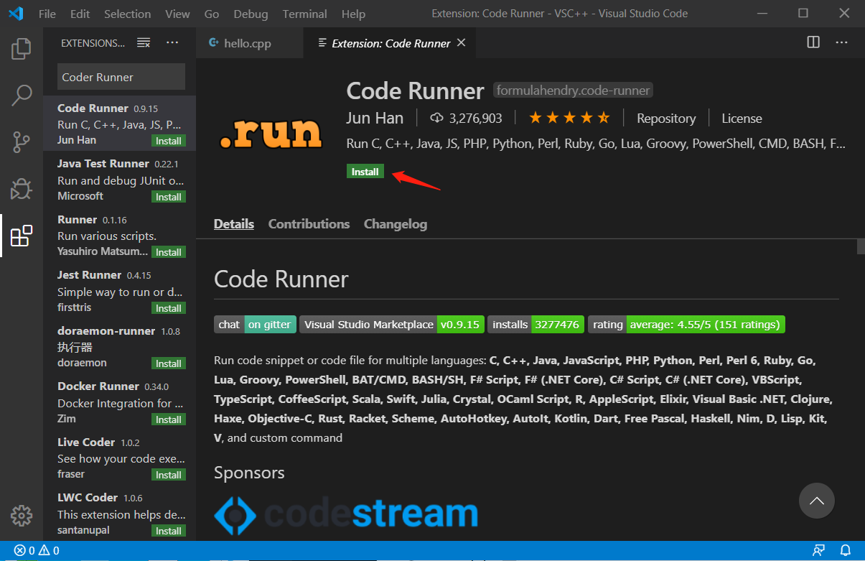Image resolution: width=865 pixels, height=561 pixels.
Task: Click the scroll-to-top arrow button
Action: (x=816, y=501)
